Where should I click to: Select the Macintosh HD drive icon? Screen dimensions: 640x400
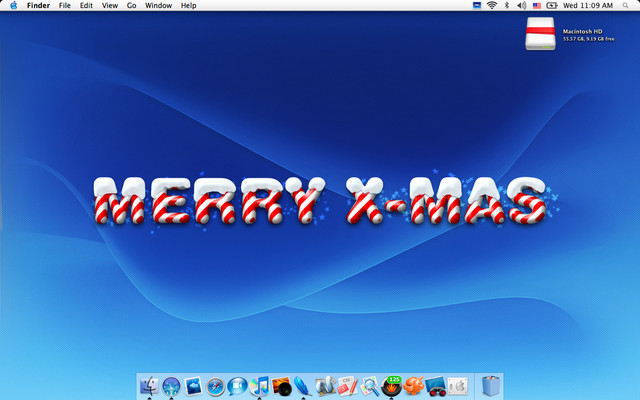(x=540, y=33)
